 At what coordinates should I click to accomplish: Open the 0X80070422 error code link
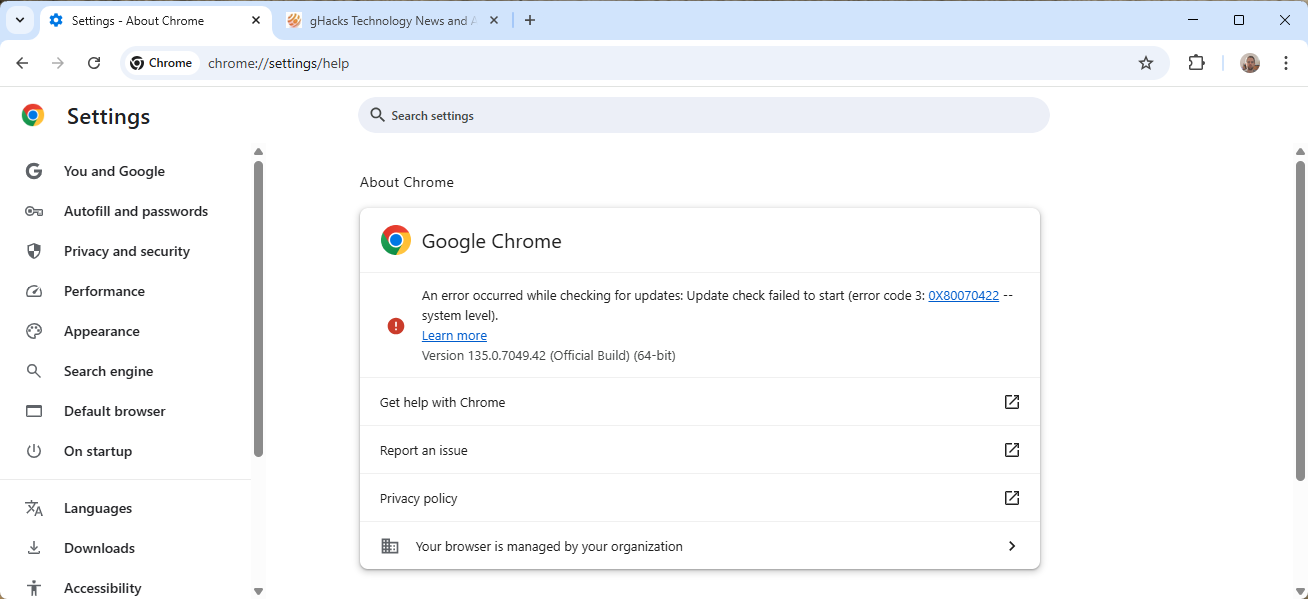963,295
